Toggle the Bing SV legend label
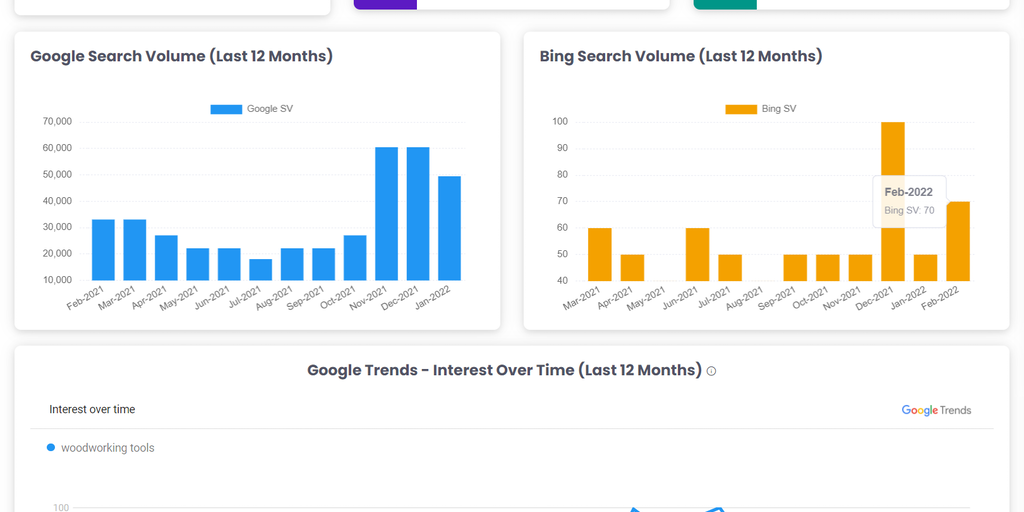Viewport: 1024px width, 512px height. pos(779,109)
